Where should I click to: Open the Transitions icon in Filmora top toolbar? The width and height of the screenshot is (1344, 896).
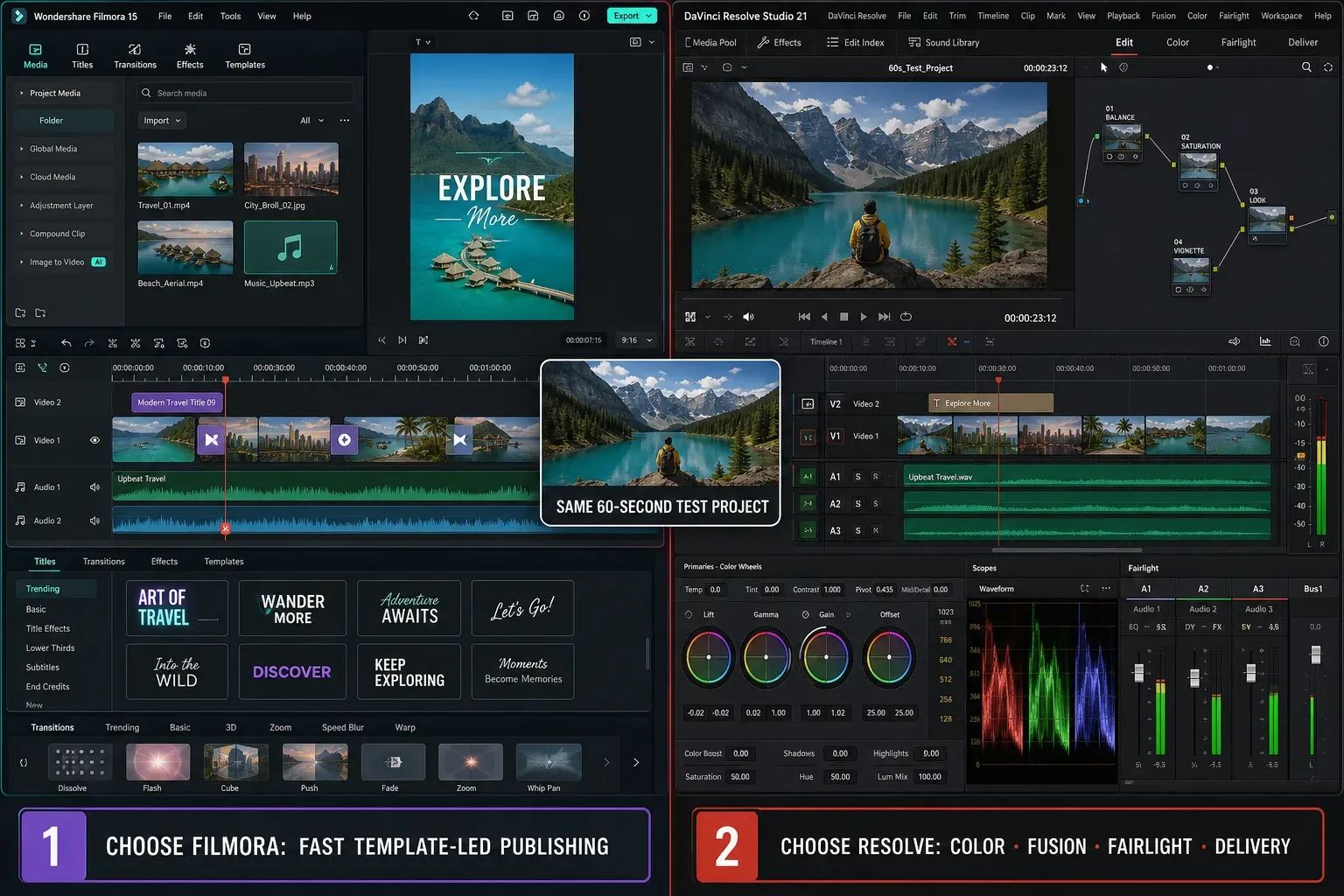(135, 56)
